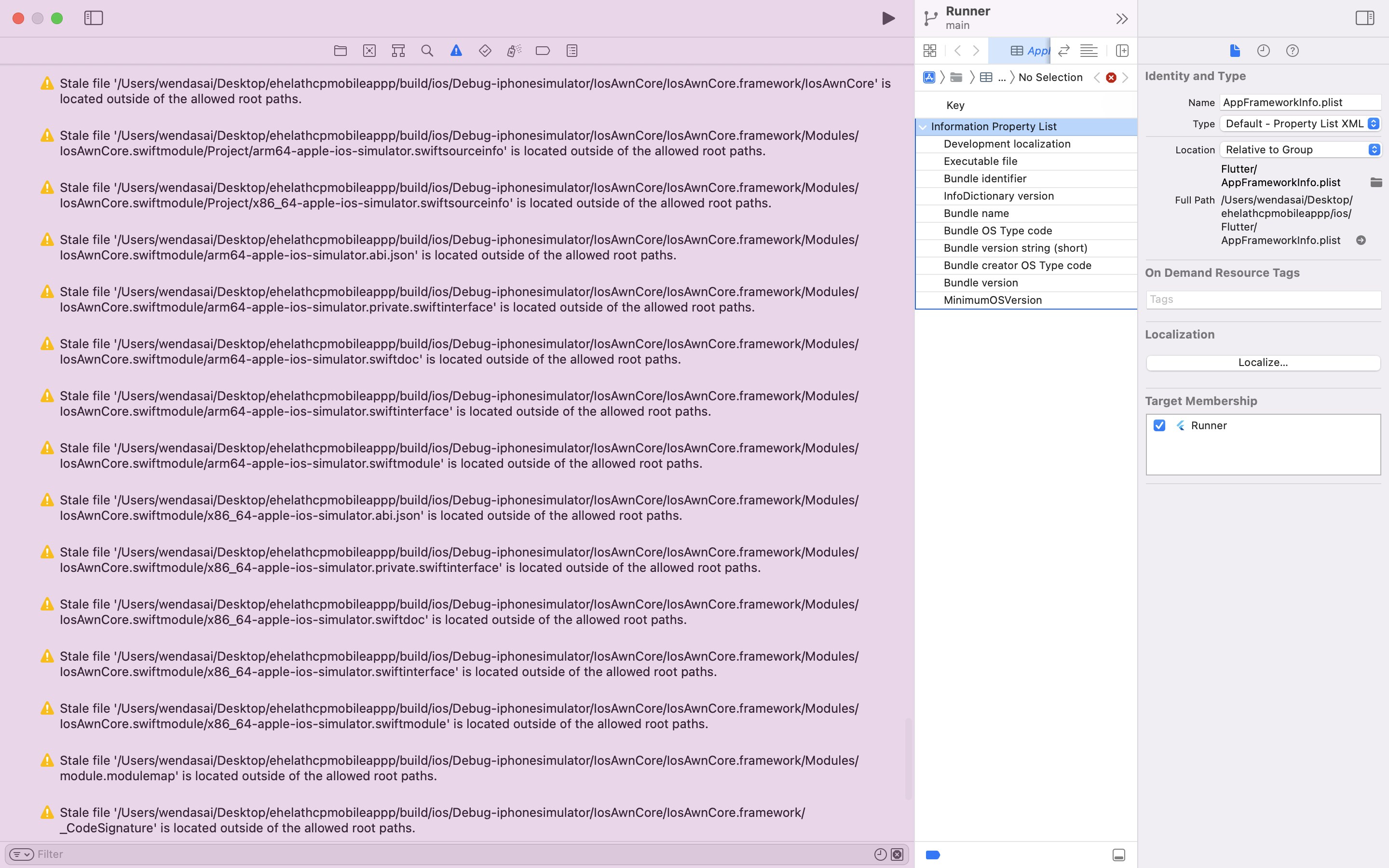Dismiss the error icon in the jump bar
1389x868 pixels.
1111,77
